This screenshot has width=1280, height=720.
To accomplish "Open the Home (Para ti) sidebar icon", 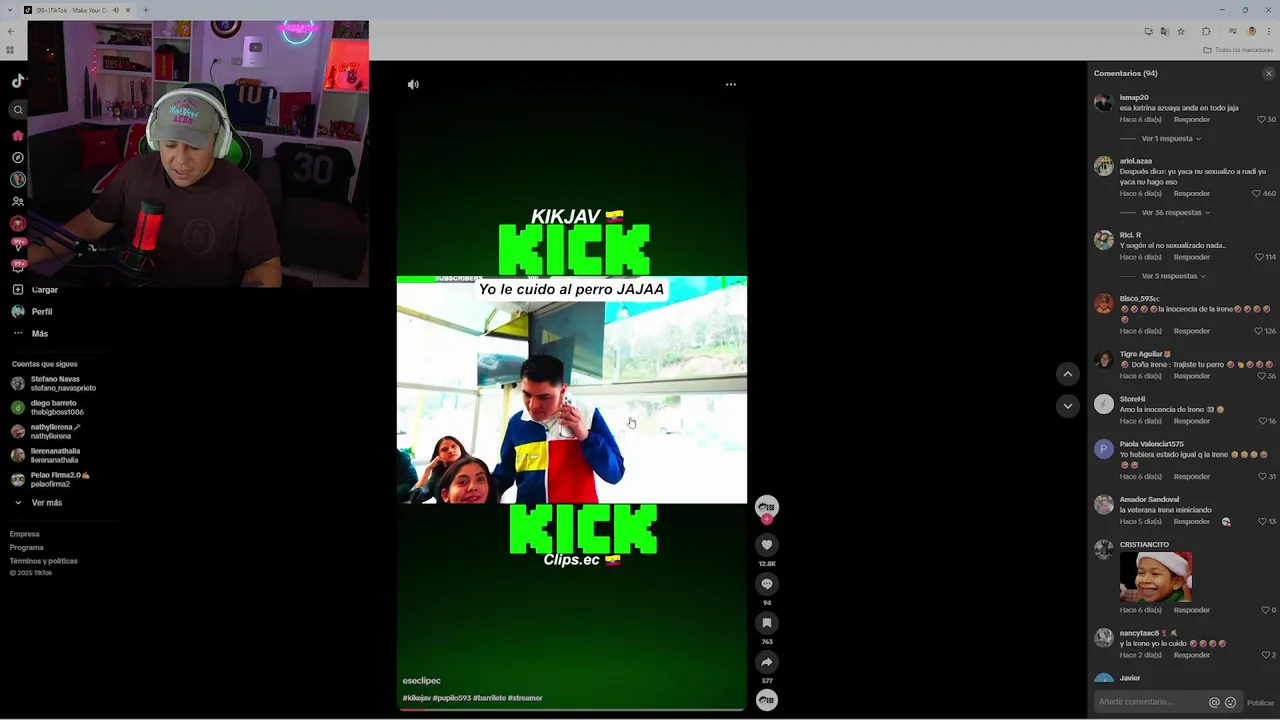I will (18, 135).
